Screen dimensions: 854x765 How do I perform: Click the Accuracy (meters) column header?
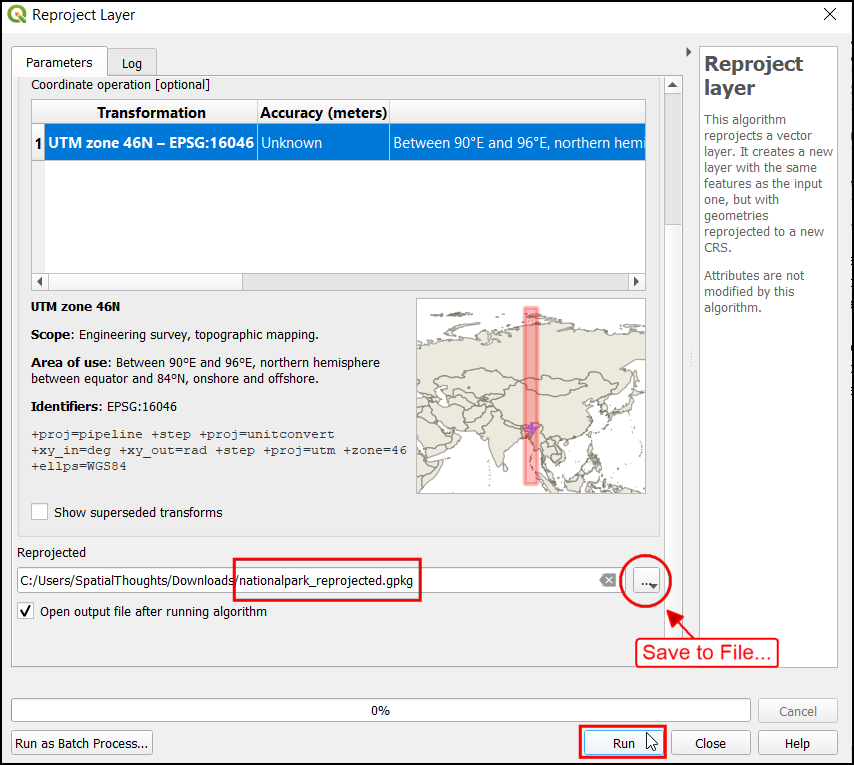pyautogui.click(x=323, y=113)
